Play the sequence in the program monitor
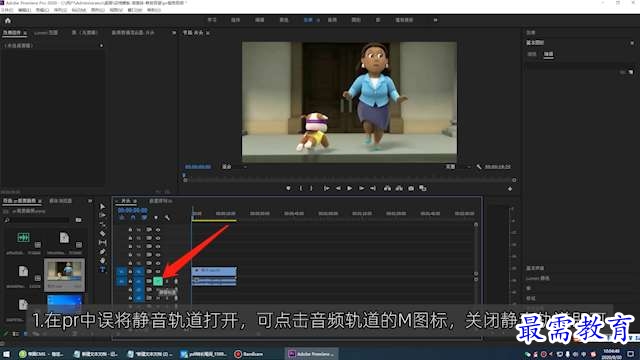This screenshot has width=640, height=360. pos(349,188)
